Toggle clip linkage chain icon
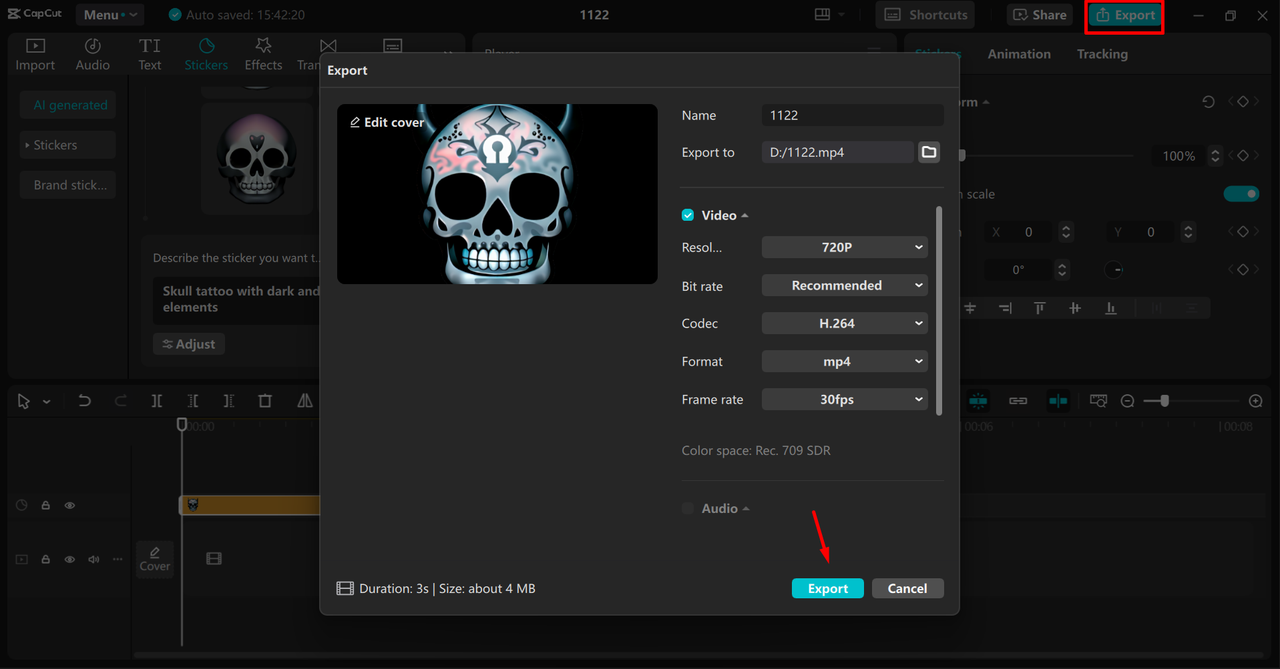The width and height of the screenshot is (1280, 669). click(x=1018, y=401)
